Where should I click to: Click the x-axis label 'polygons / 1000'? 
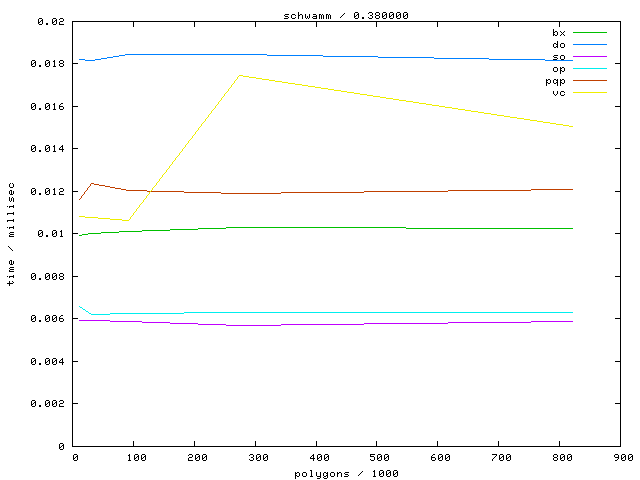click(345, 473)
